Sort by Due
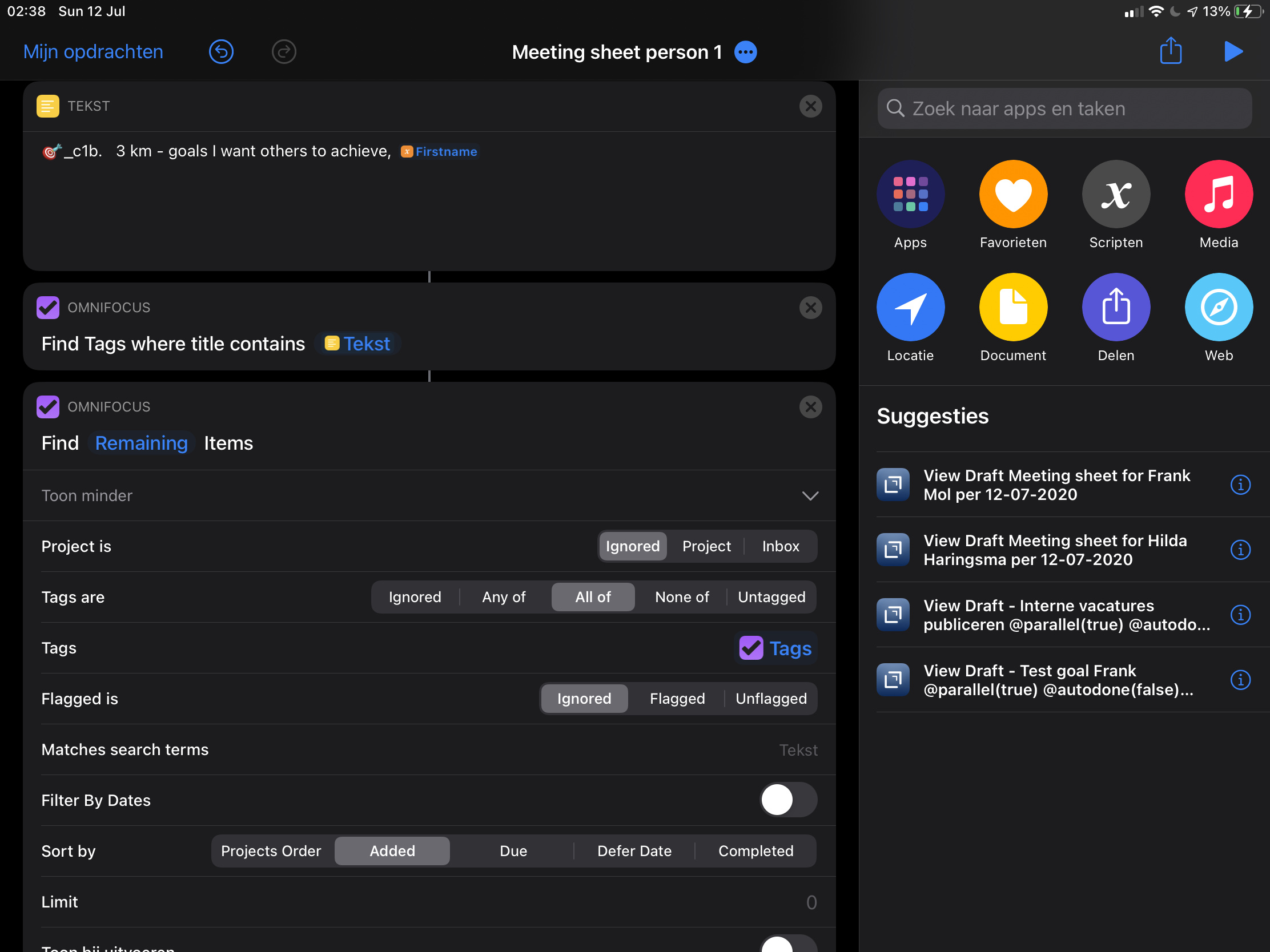 (513, 852)
